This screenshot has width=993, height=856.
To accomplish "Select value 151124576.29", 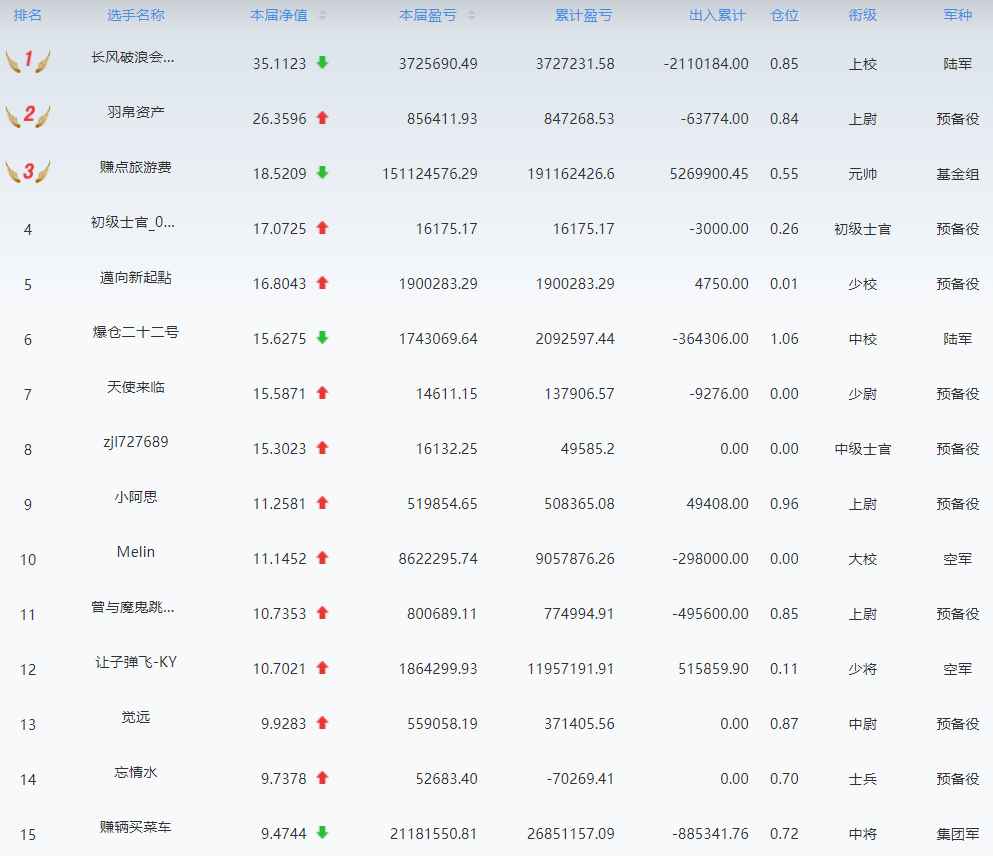I will (x=429, y=174).
